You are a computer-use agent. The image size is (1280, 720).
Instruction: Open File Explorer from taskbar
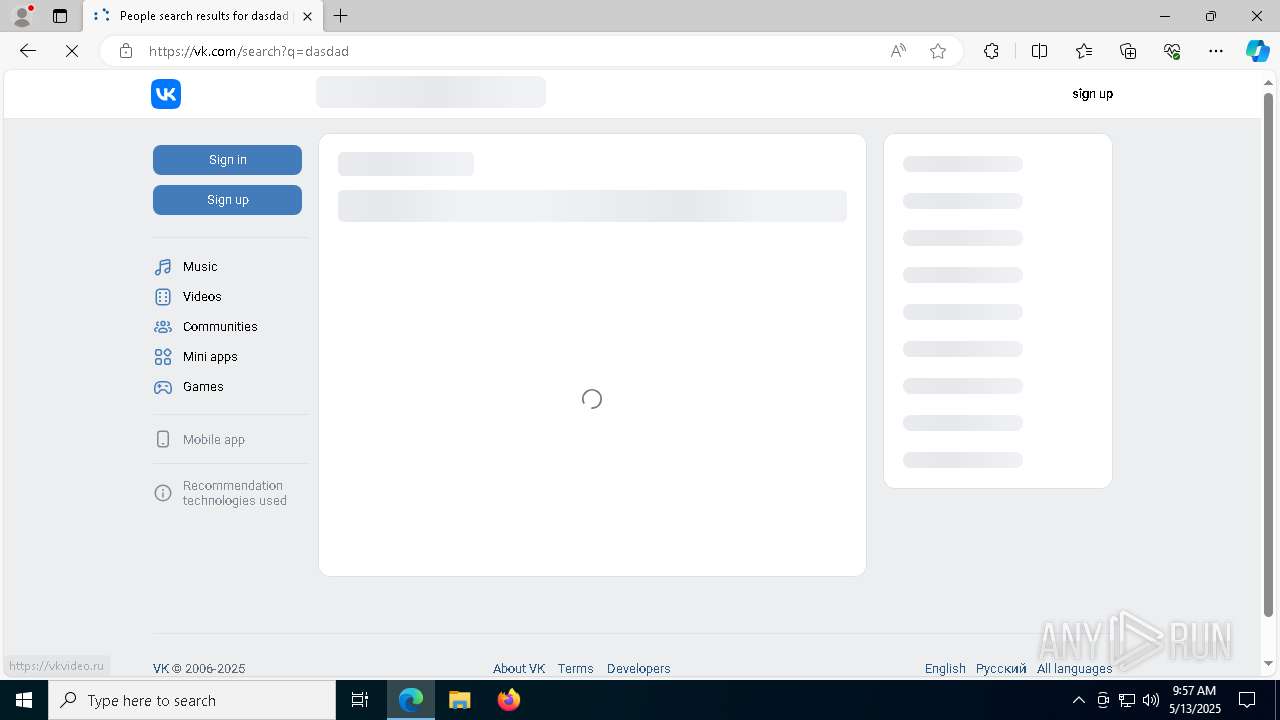[459, 700]
